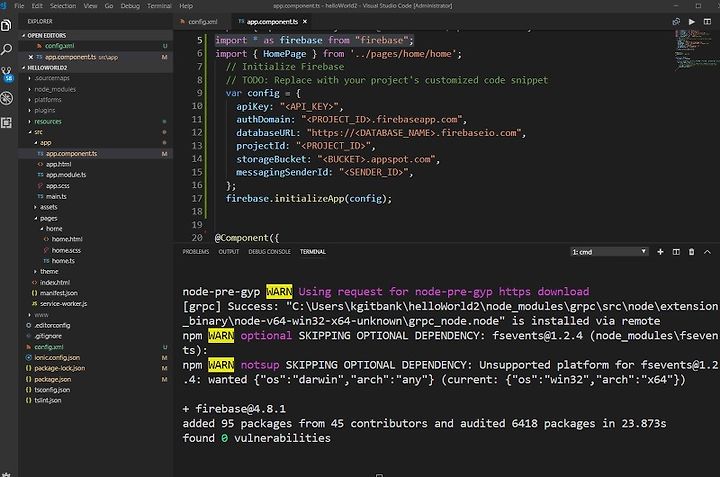Image resolution: width=720 pixels, height=477 pixels.
Task: Open main.ts in the file tree
Action: (x=96, y=196)
